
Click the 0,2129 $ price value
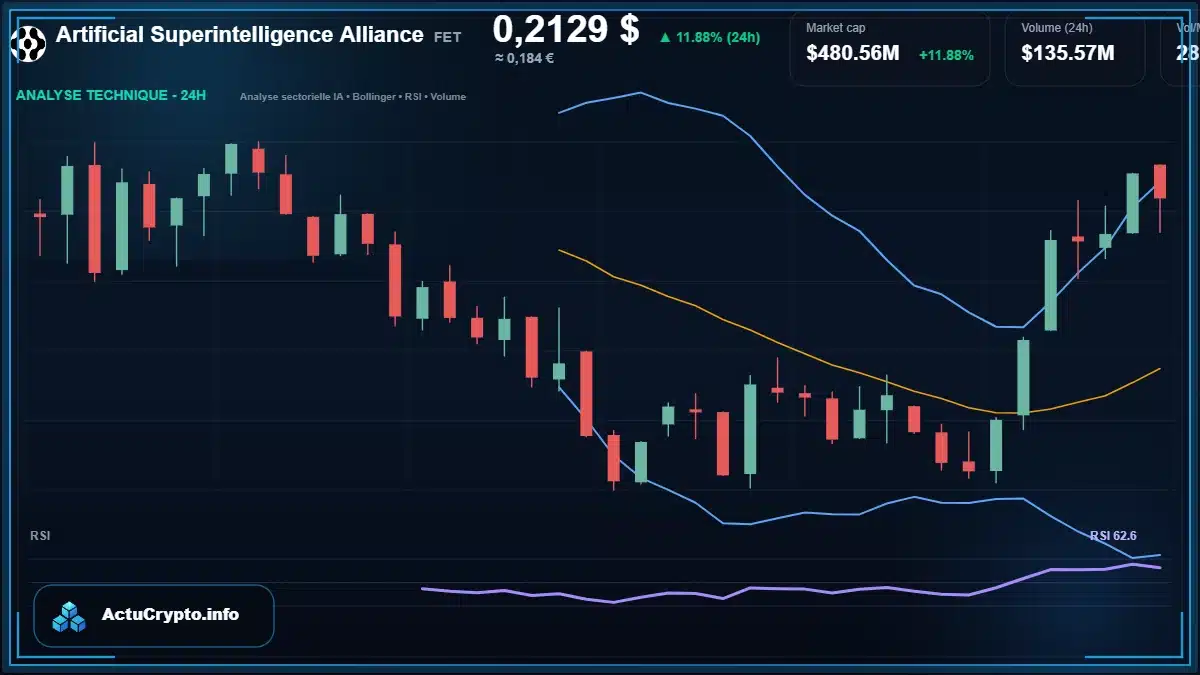click(566, 30)
